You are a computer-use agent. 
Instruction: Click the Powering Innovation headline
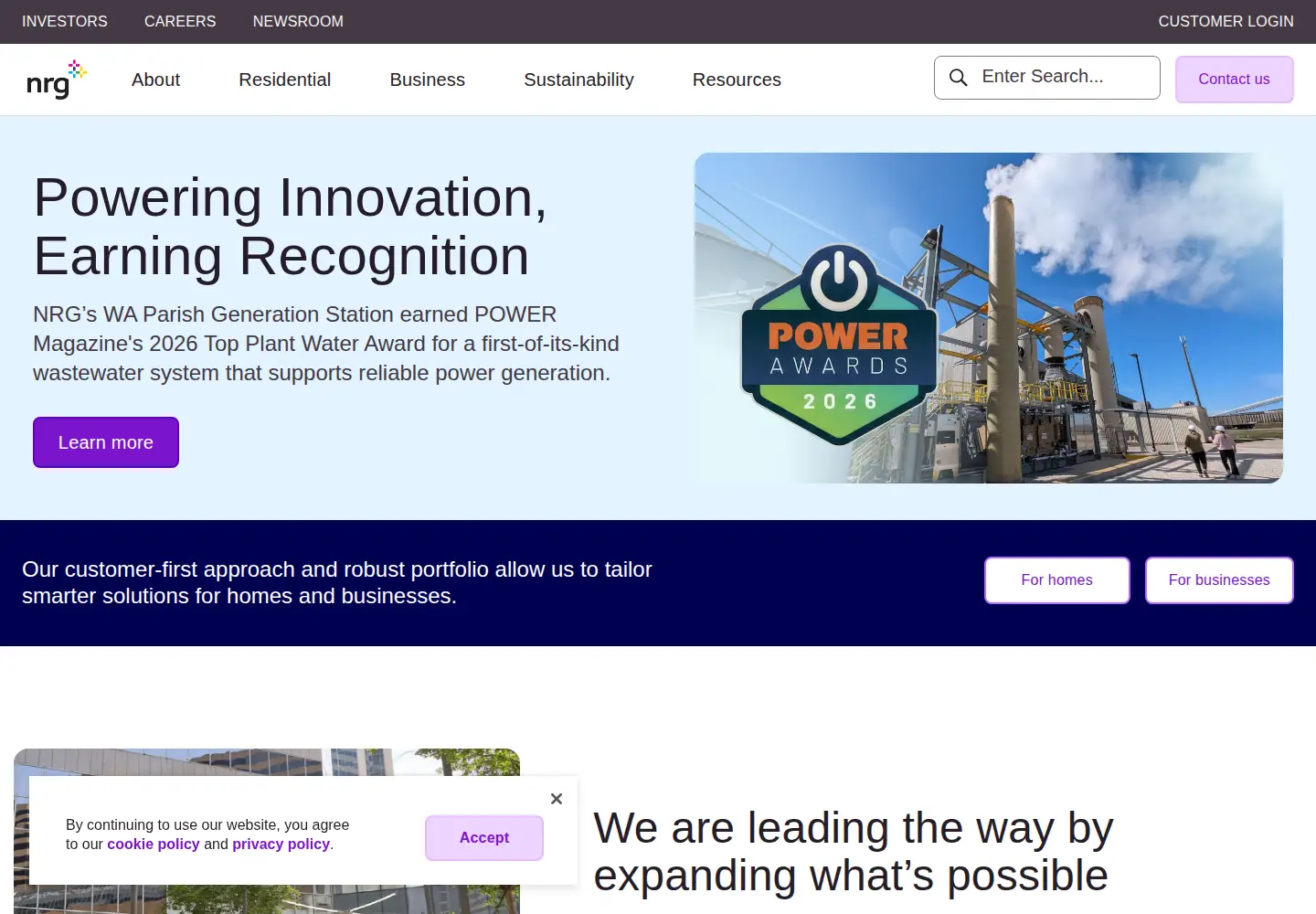291,227
